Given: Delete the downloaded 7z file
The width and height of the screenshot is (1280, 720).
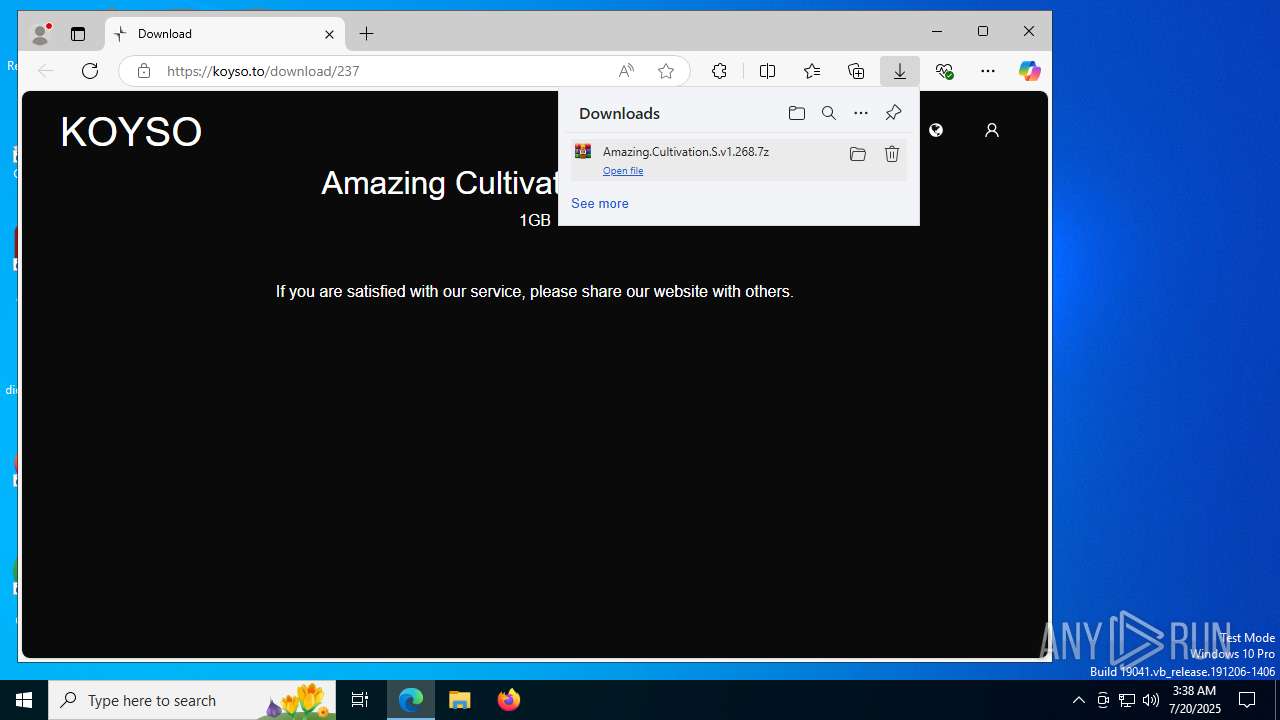Looking at the screenshot, I should coord(892,154).
